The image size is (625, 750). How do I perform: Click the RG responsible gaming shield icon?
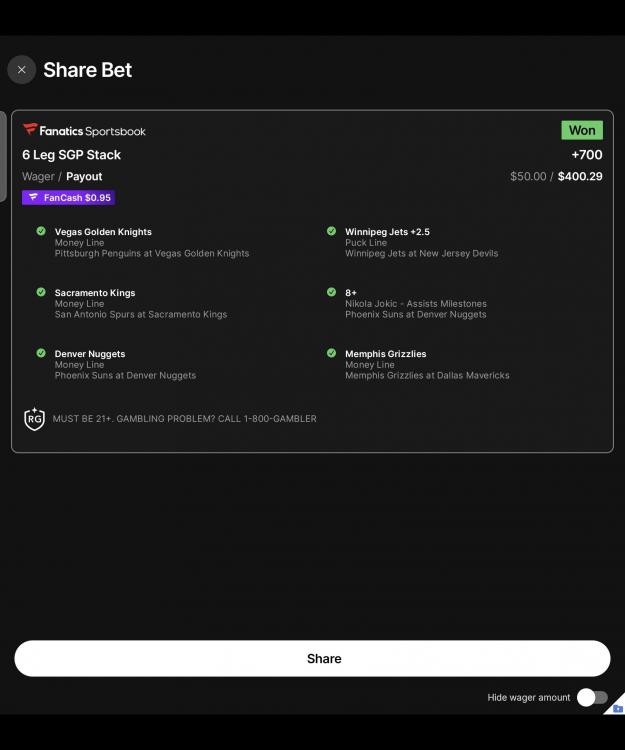click(34, 419)
